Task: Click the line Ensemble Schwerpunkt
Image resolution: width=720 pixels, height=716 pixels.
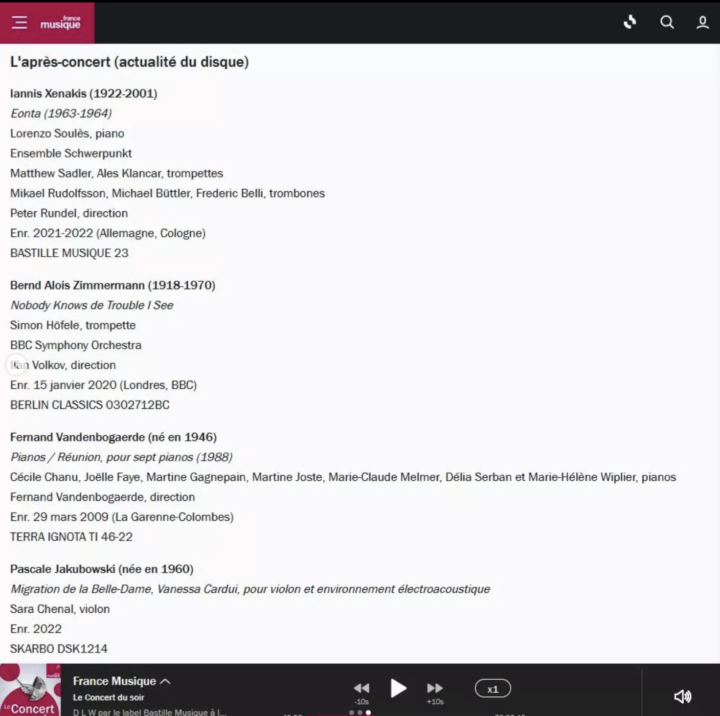Action: point(71,153)
